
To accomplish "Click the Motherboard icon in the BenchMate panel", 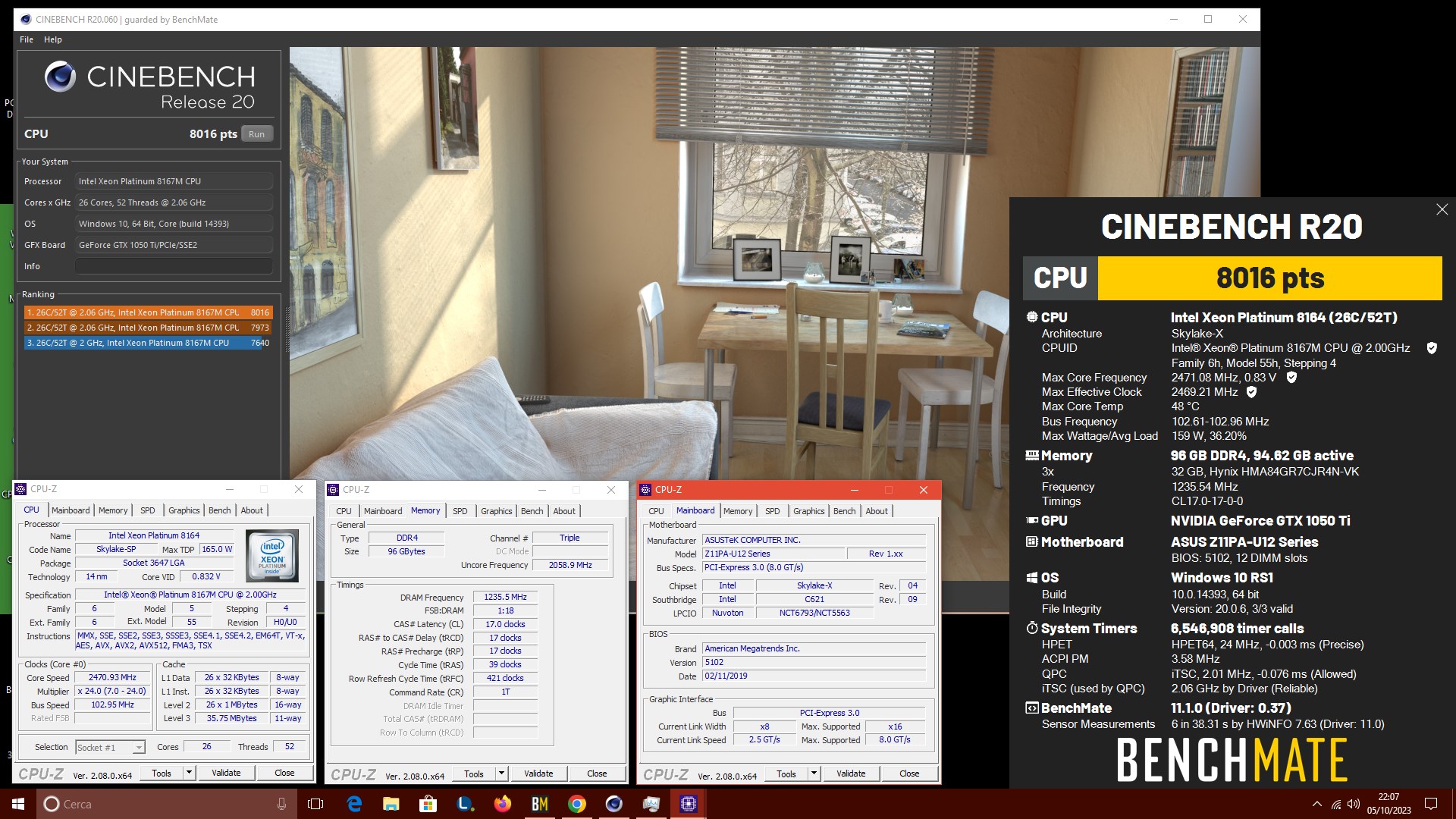I will click(1032, 541).
